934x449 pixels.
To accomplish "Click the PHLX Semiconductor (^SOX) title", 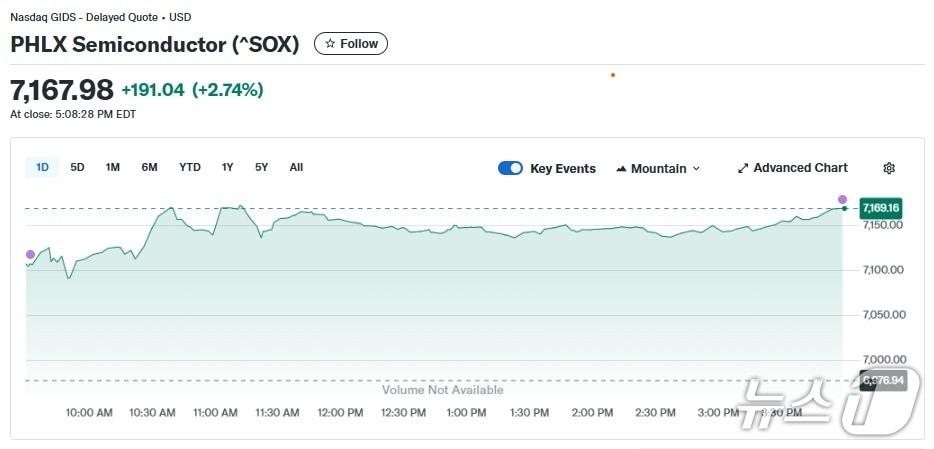I will [x=155, y=44].
